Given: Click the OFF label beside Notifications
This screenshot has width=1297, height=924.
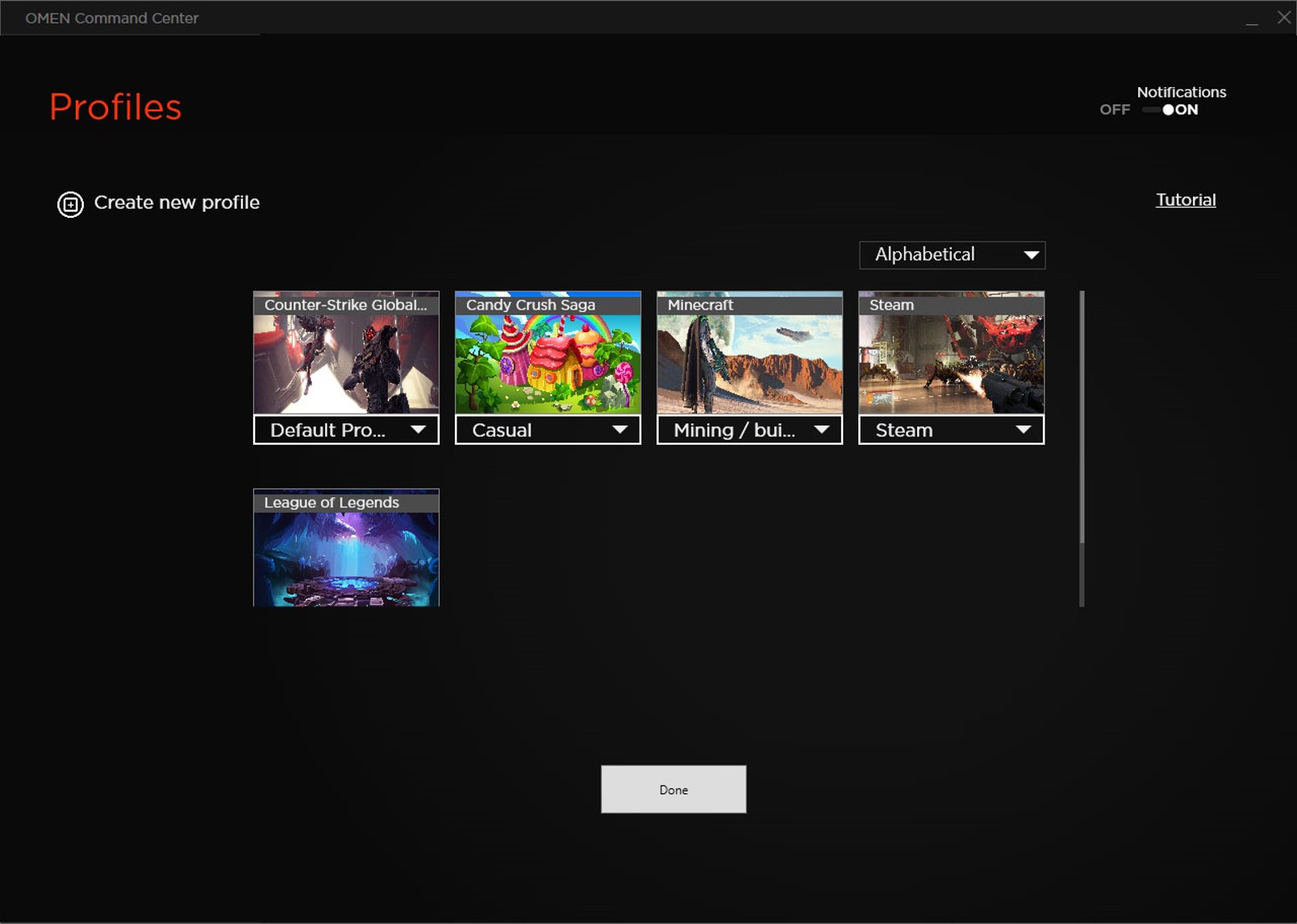Looking at the screenshot, I should 1115,110.
